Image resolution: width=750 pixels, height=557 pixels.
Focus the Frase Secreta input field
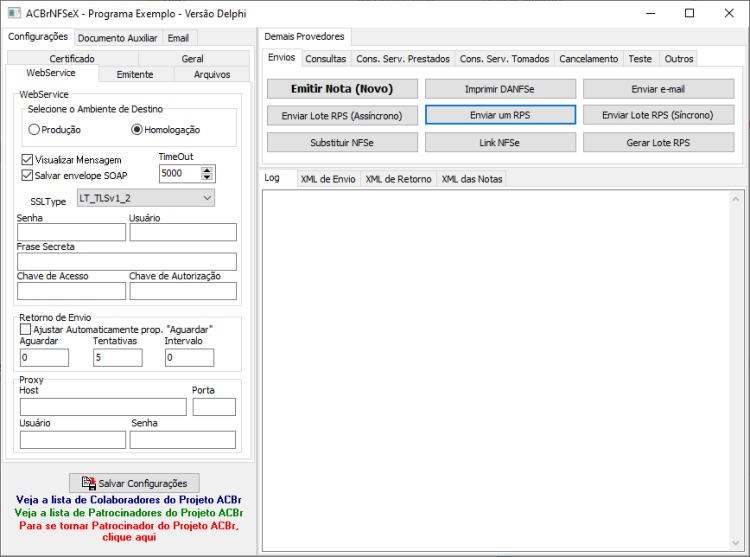(x=127, y=262)
